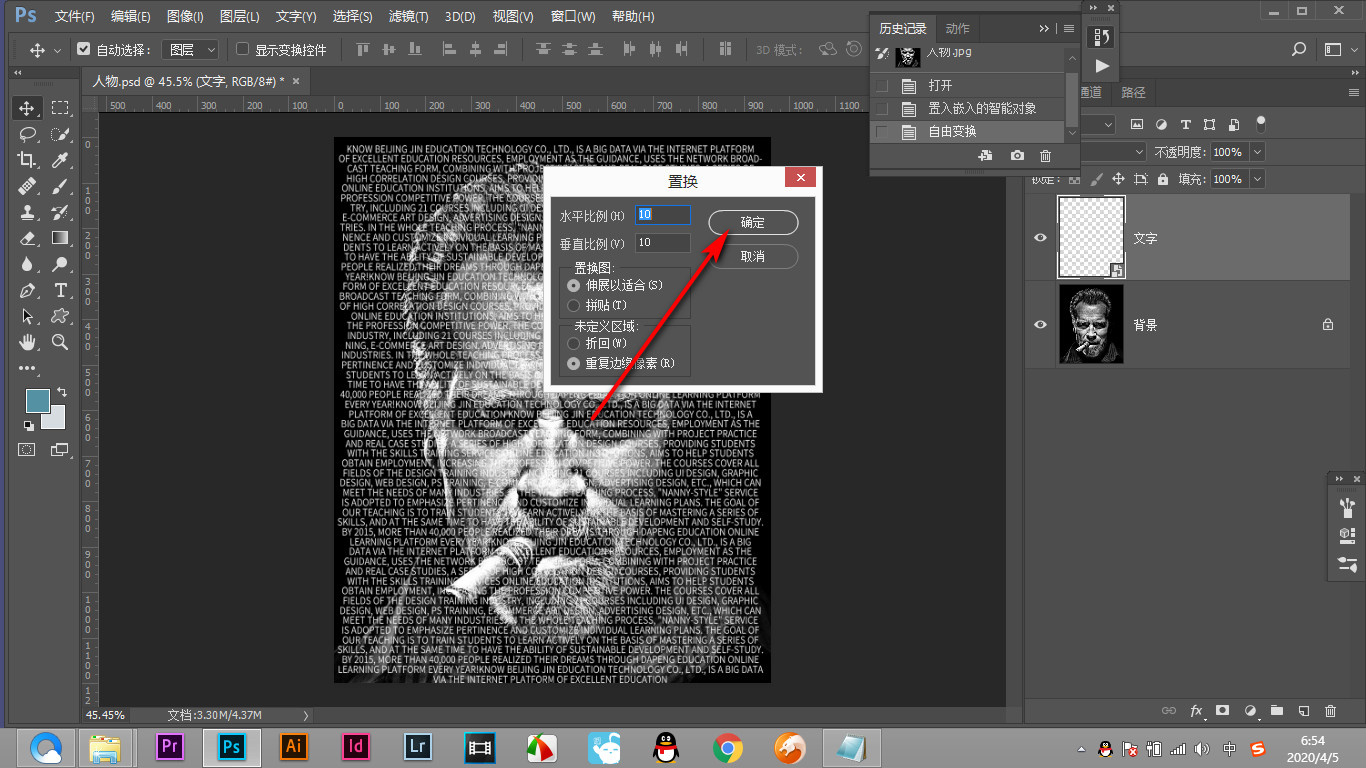Screen dimensions: 1366x768
Task: Choose the 重复边缘像素 radio option
Action: click(x=574, y=364)
